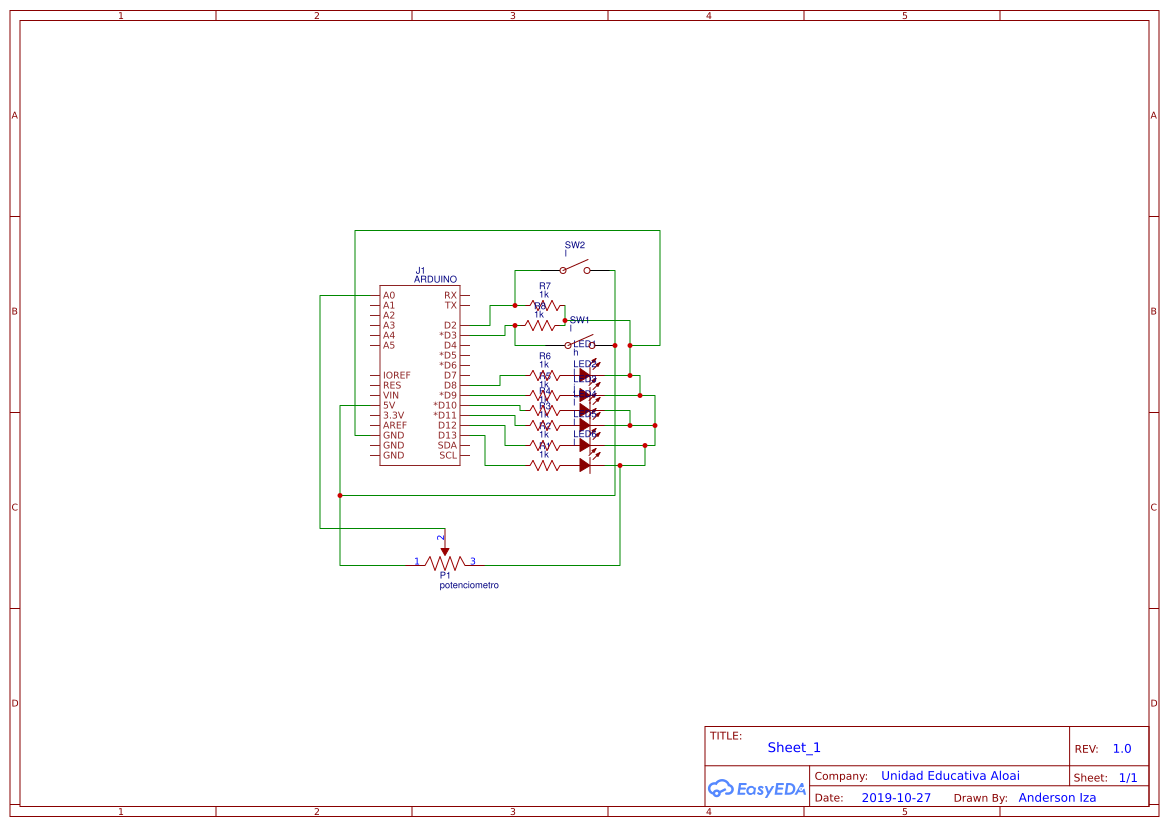
Task: Click the Sheet_1 title text
Action: pos(793,747)
